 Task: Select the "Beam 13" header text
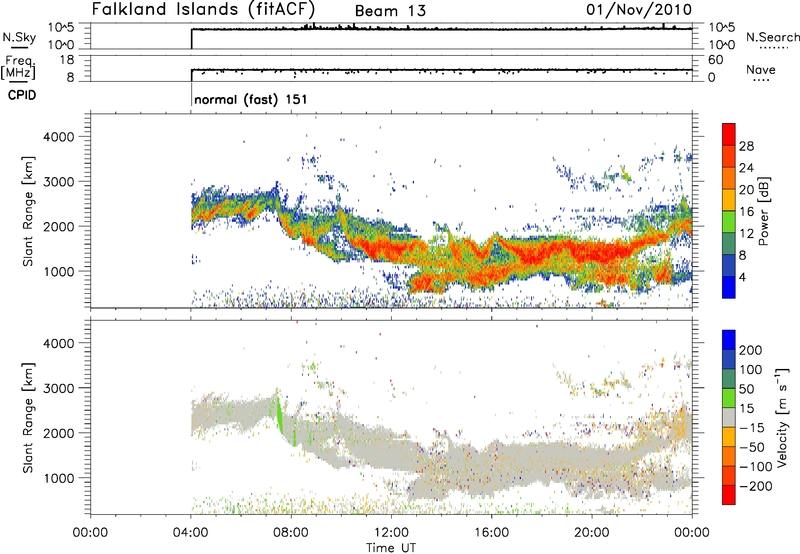coord(390,11)
